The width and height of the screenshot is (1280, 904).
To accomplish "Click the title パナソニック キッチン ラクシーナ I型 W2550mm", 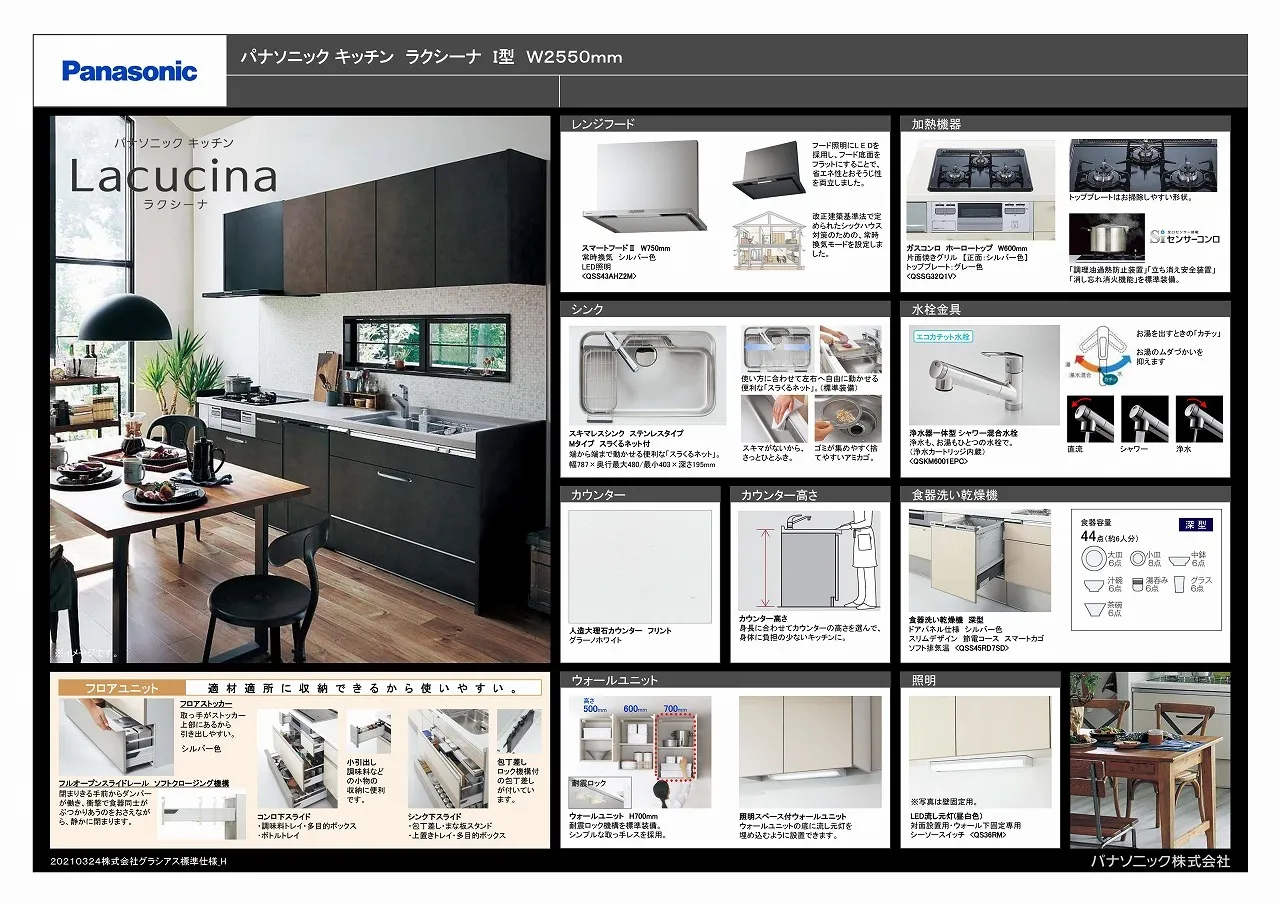I will (431, 57).
